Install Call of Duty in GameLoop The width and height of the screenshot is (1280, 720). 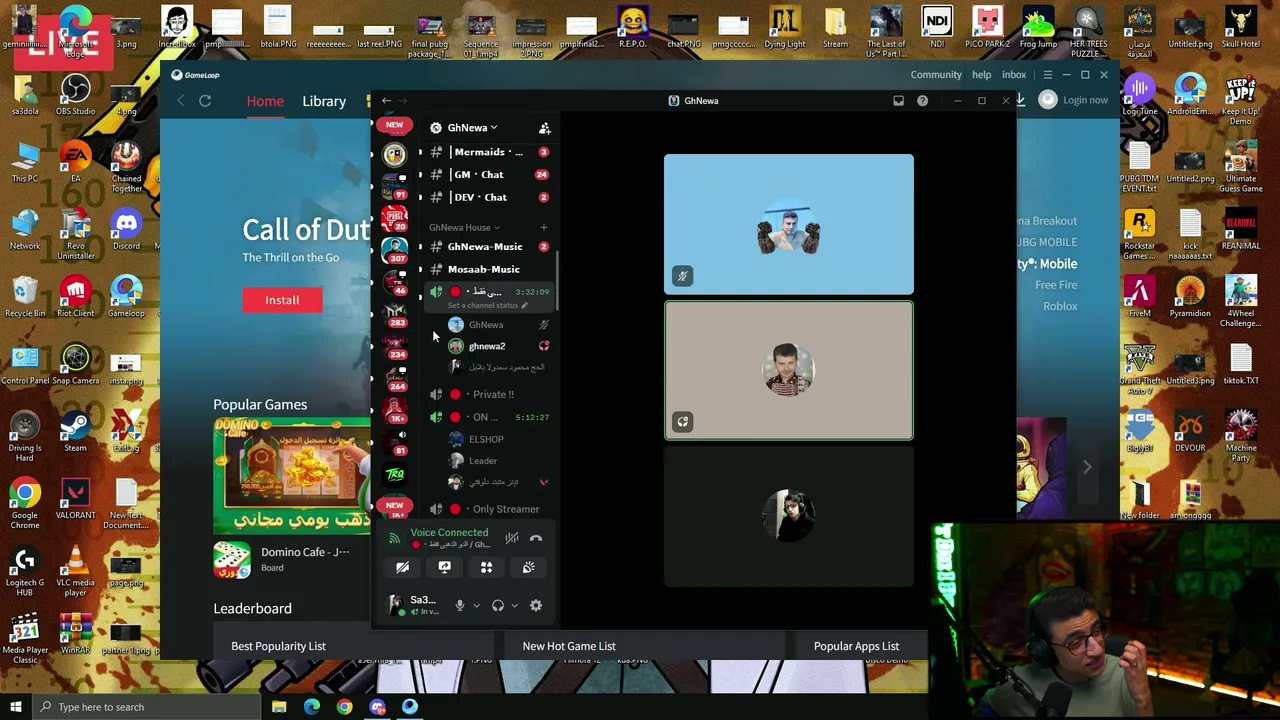pos(282,300)
